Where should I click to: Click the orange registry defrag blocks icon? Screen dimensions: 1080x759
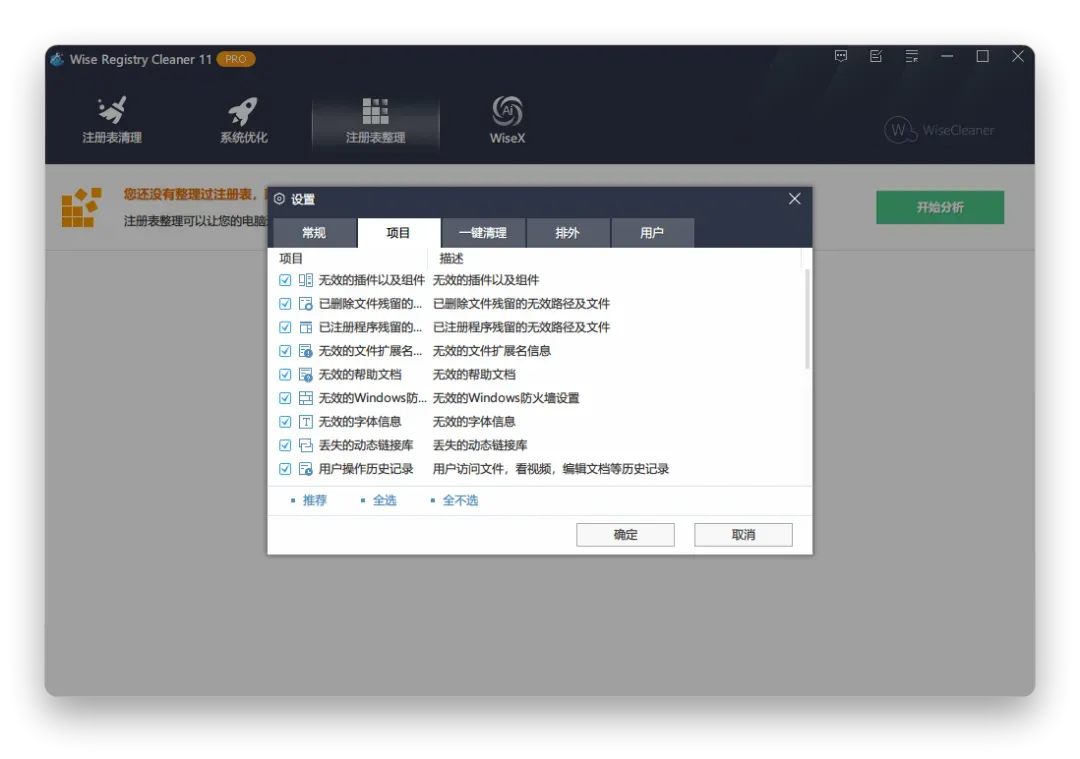[81, 207]
